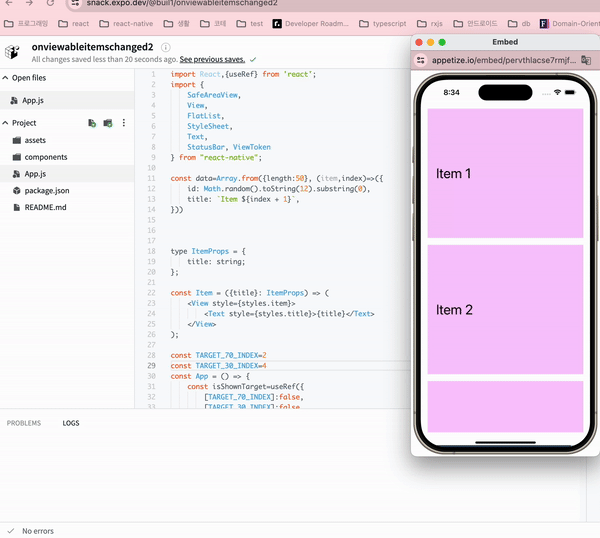Select package.json in project tree
The image size is (600, 538).
pos(46,190)
